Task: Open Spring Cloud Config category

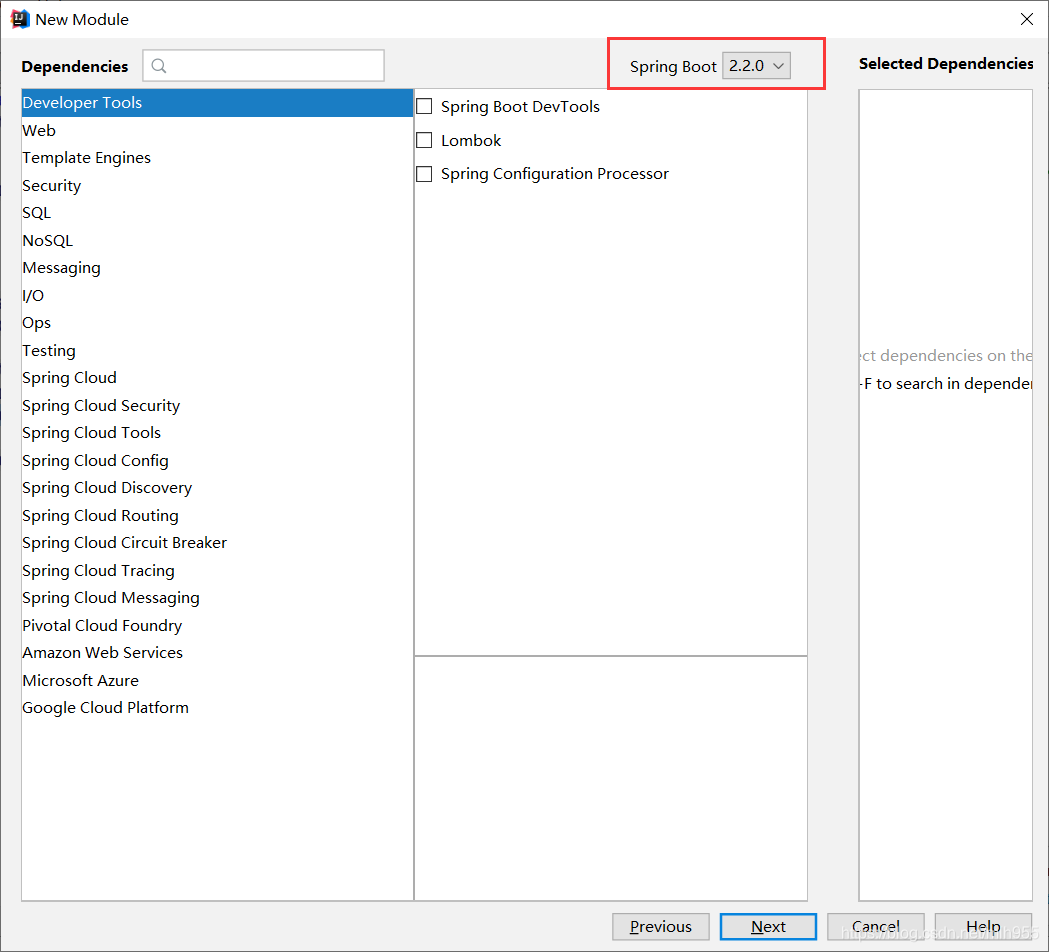Action: click(217, 460)
